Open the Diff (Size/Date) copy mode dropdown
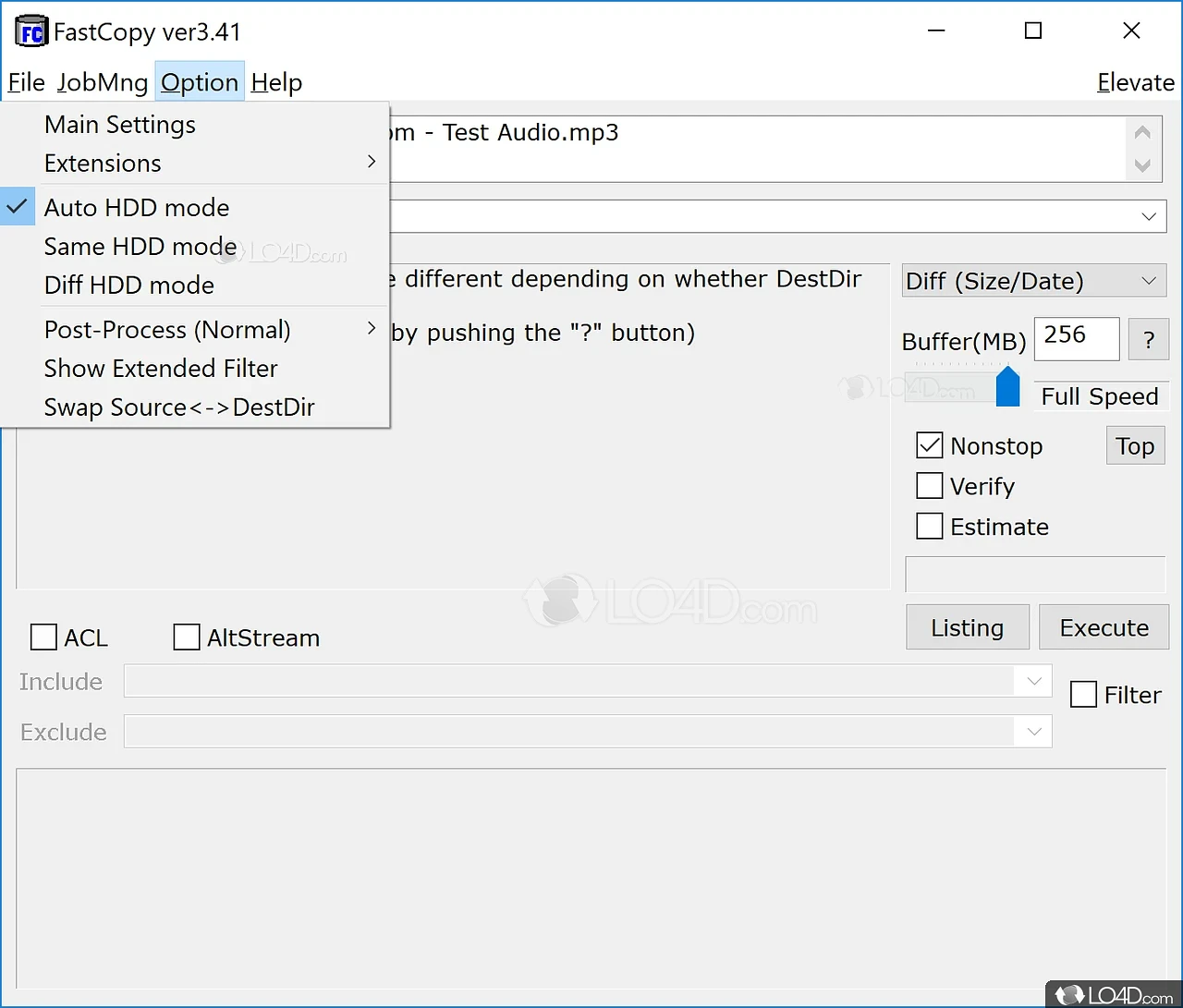The width and height of the screenshot is (1183, 1008). 1033,281
